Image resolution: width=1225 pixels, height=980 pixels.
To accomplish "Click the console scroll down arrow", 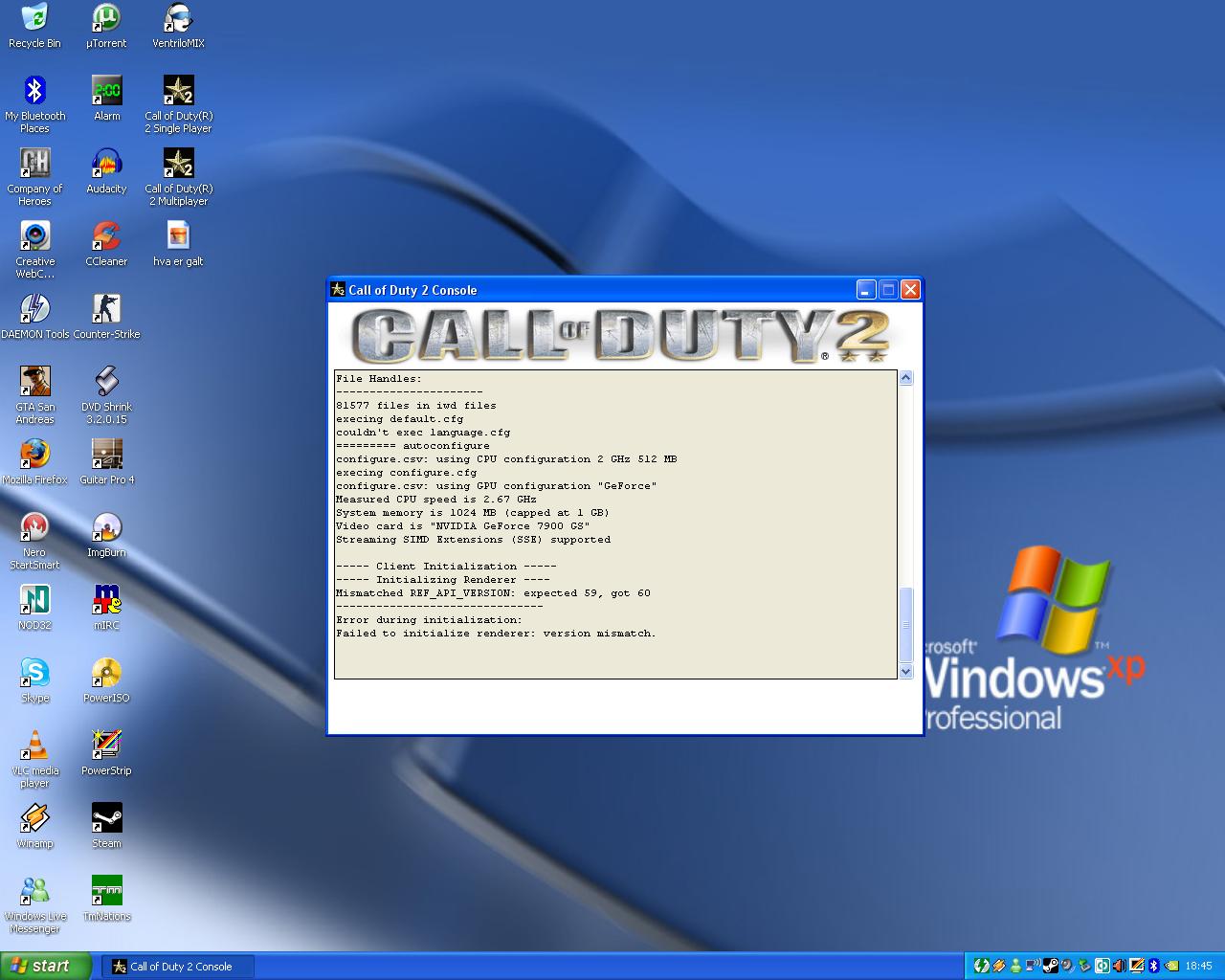I will tap(905, 672).
